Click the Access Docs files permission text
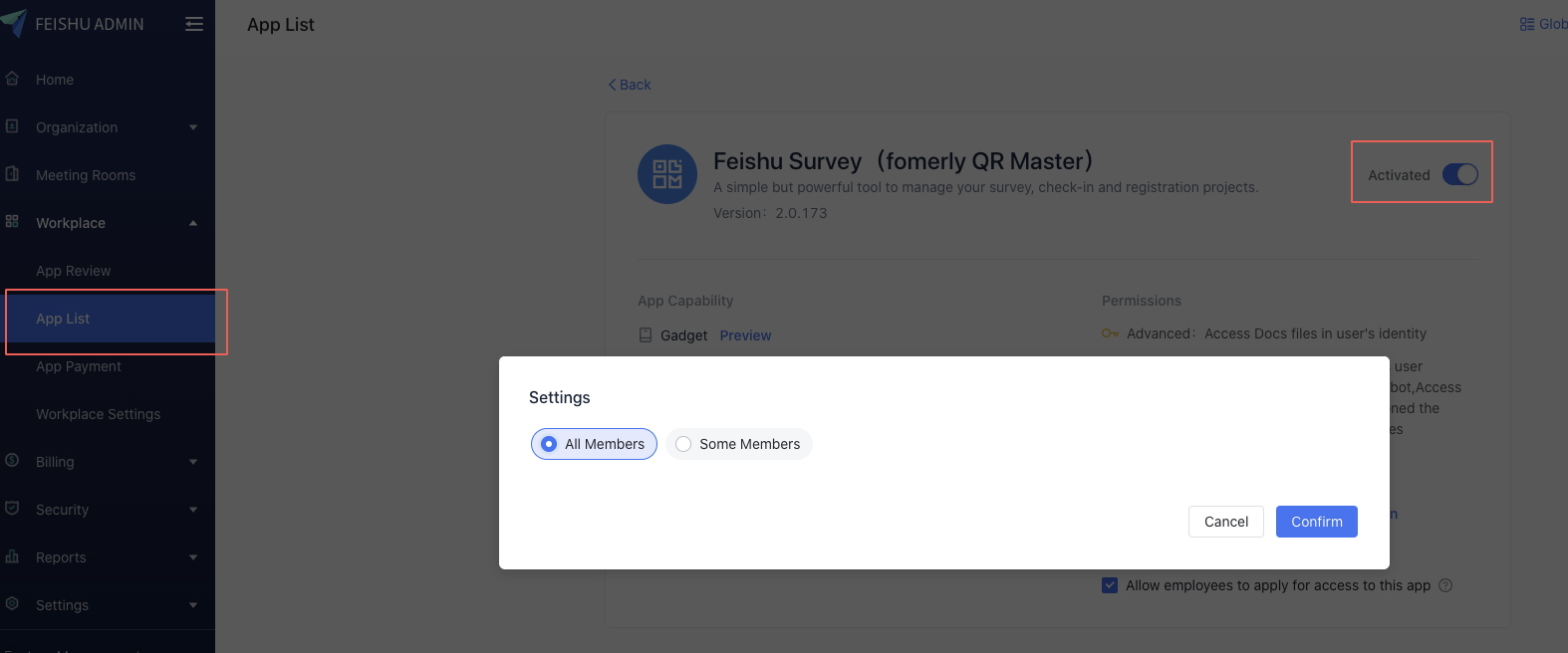The width and height of the screenshot is (1568, 653). pos(1315,333)
